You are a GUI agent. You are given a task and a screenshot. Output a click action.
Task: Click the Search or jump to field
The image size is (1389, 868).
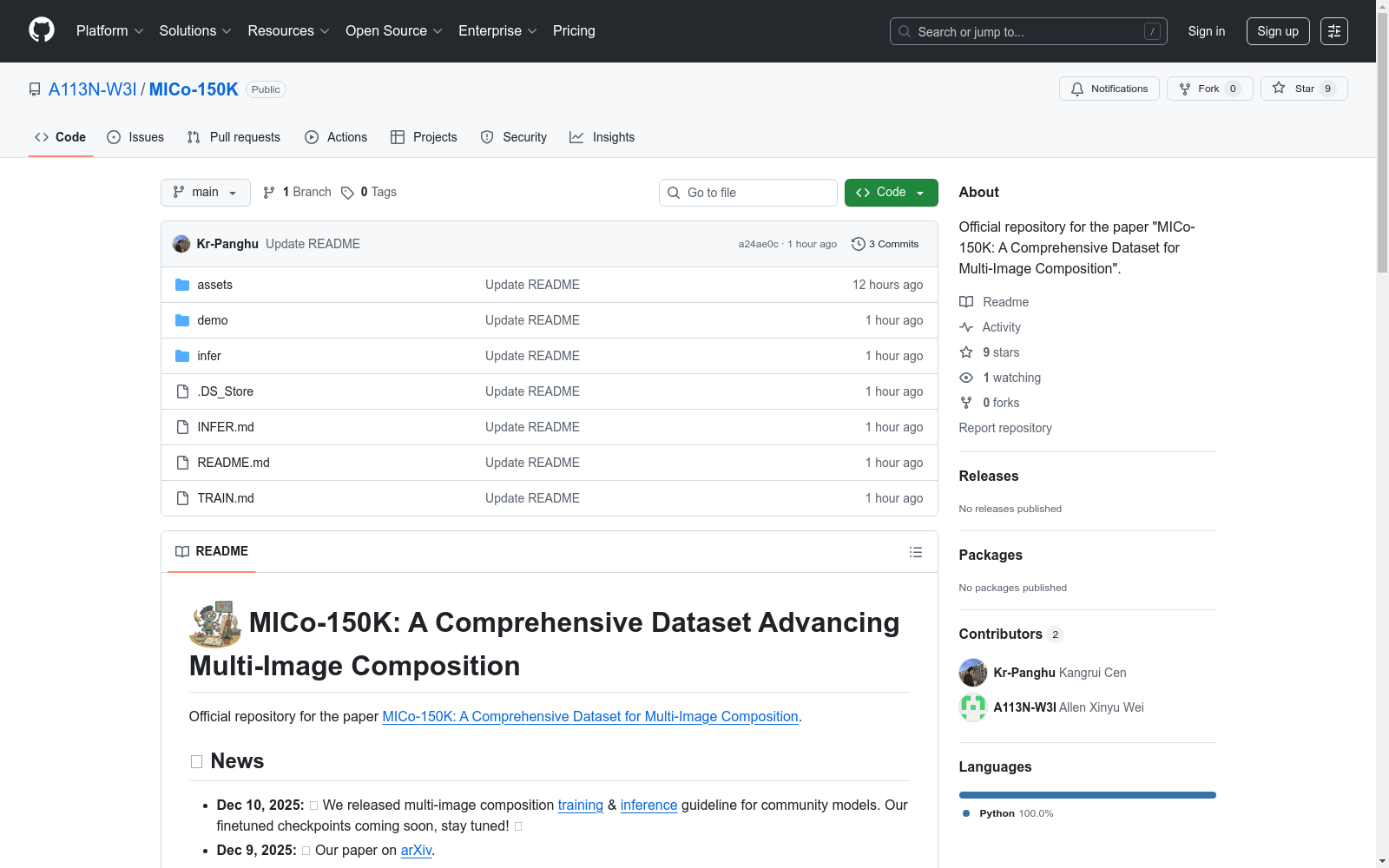(1029, 31)
